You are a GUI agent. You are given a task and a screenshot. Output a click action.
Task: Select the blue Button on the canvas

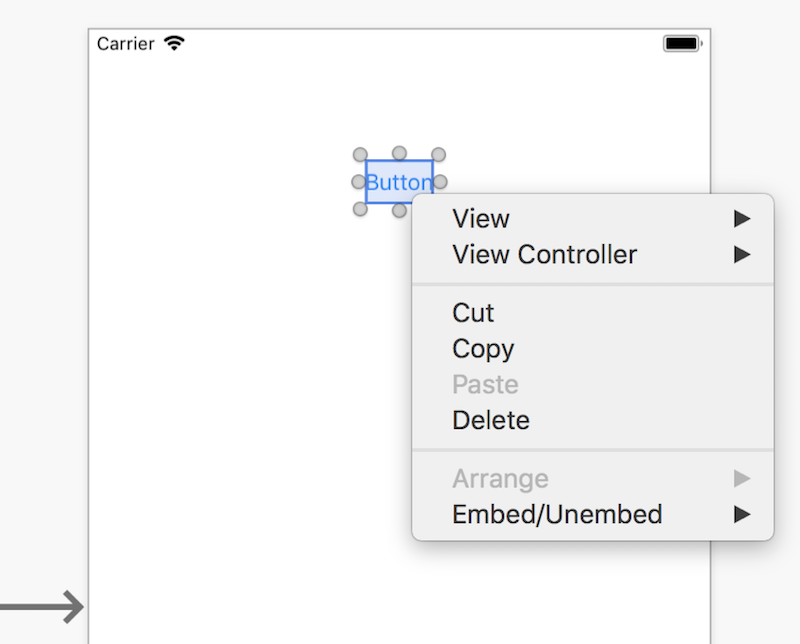[399, 182]
